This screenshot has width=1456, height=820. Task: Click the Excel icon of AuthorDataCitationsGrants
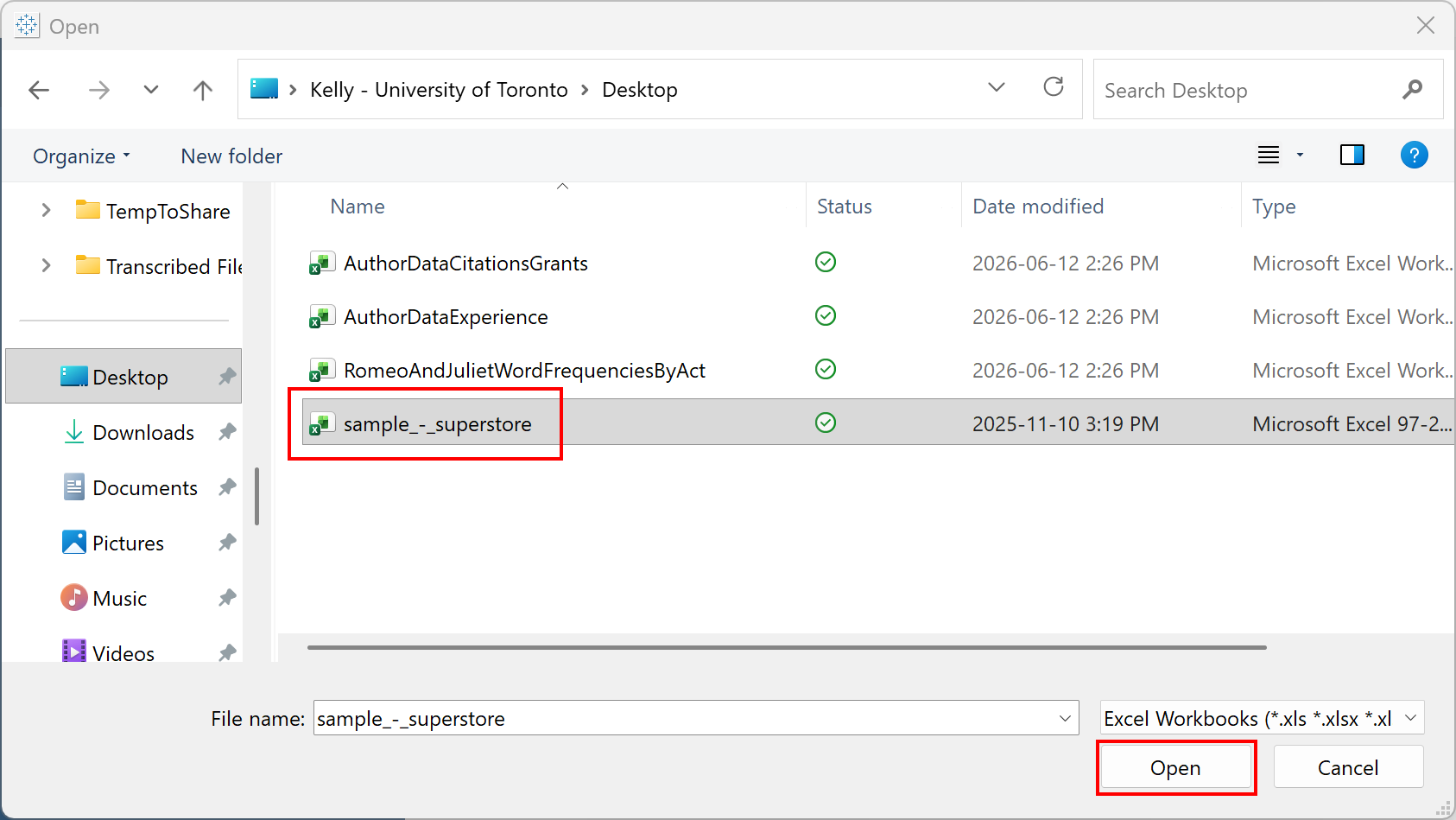coord(322,264)
